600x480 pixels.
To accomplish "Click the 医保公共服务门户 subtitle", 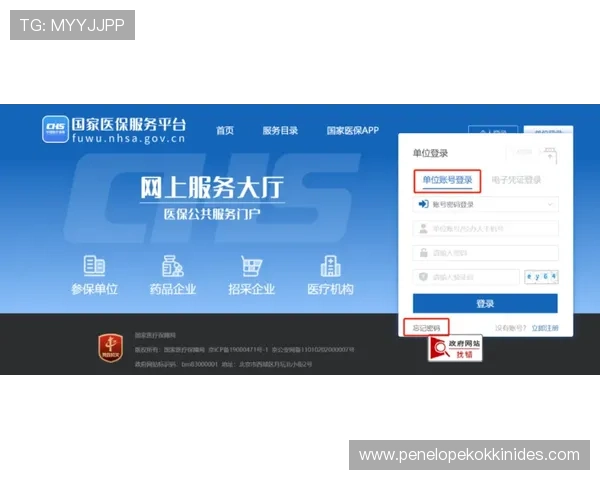I will tap(212, 214).
